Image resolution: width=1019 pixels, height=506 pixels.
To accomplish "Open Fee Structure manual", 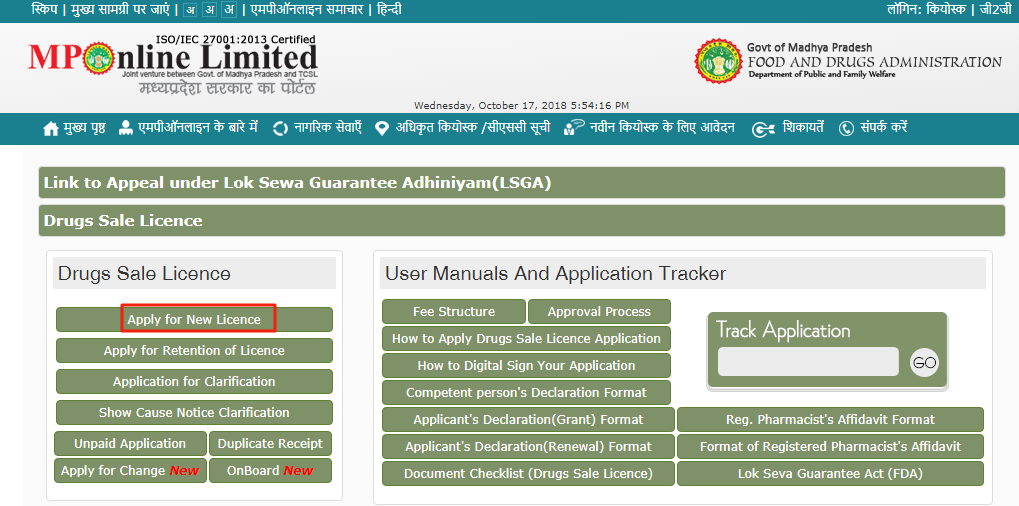I will tap(454, 312).
